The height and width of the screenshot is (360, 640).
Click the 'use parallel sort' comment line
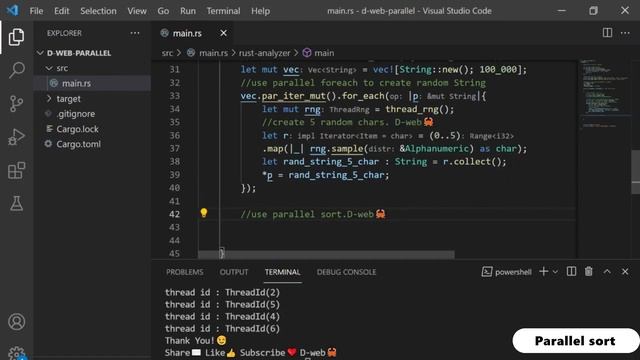(x=313, y=214)
